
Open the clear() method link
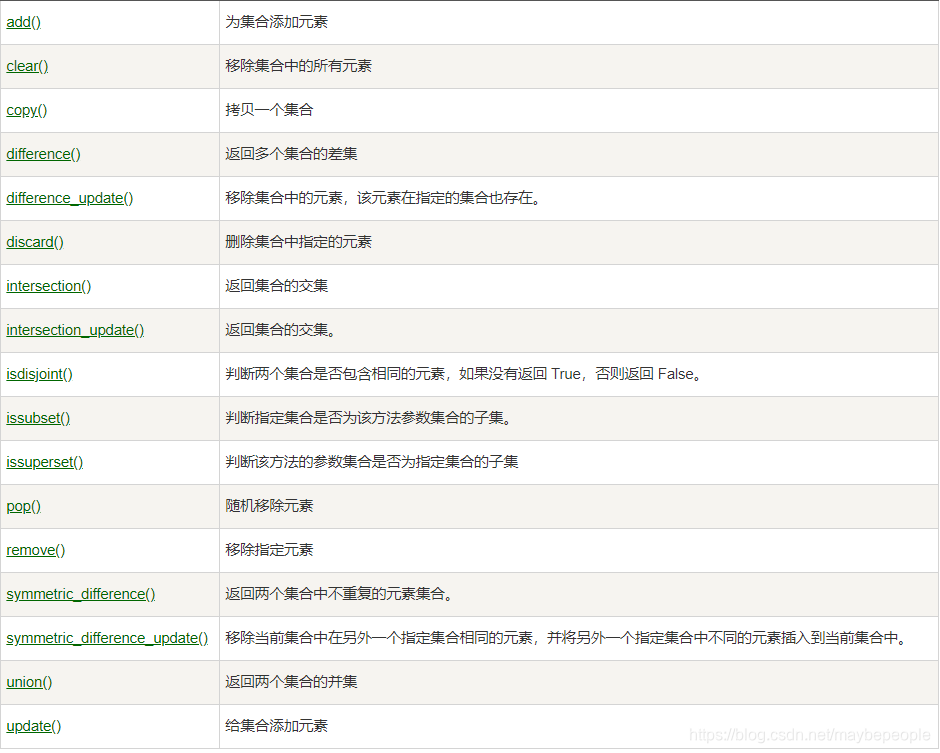pos(27,66)
